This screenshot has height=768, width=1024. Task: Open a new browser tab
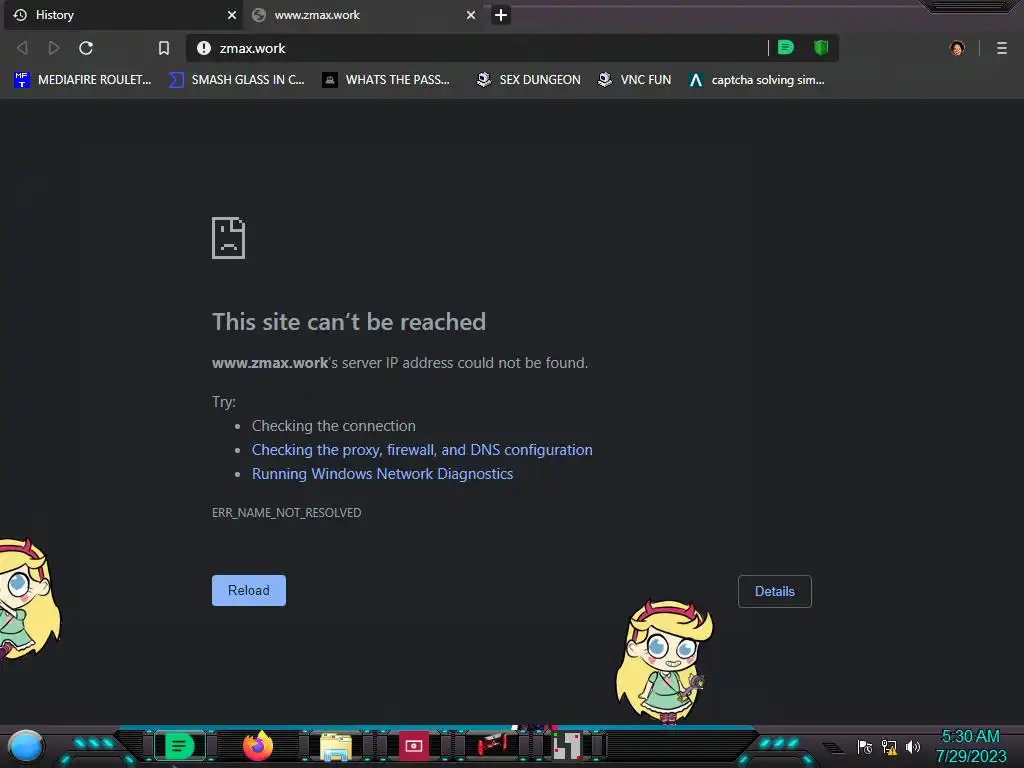[x=501, y=15]
